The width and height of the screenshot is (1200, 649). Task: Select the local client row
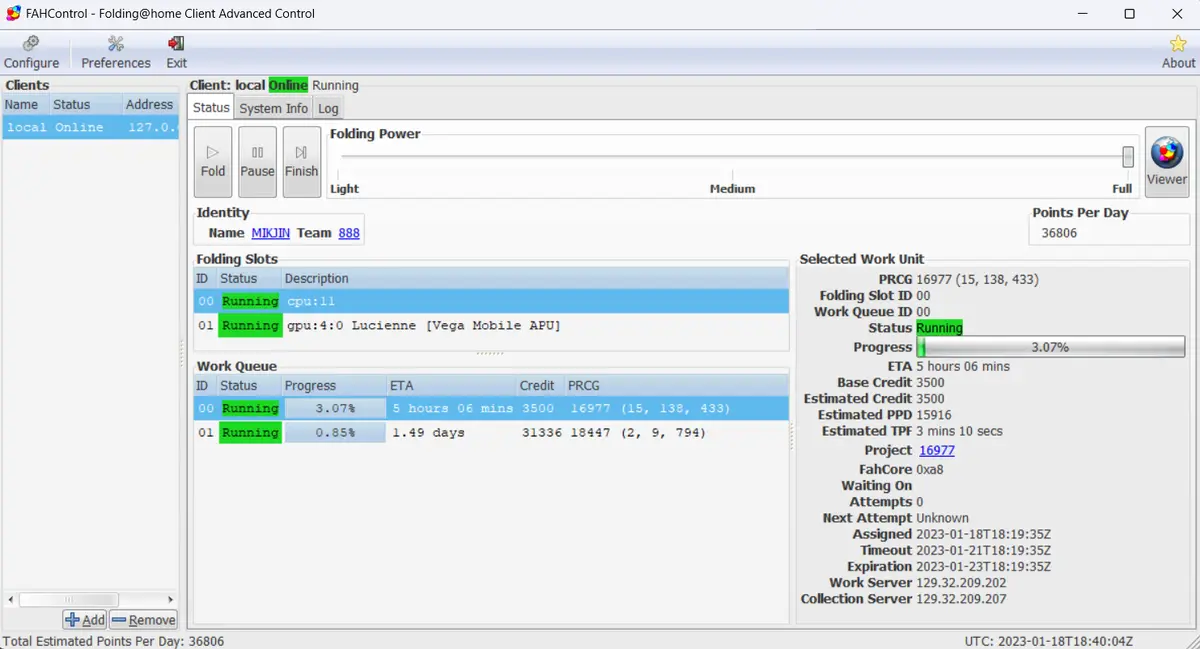pyautogui.click(x=91, y=128)
